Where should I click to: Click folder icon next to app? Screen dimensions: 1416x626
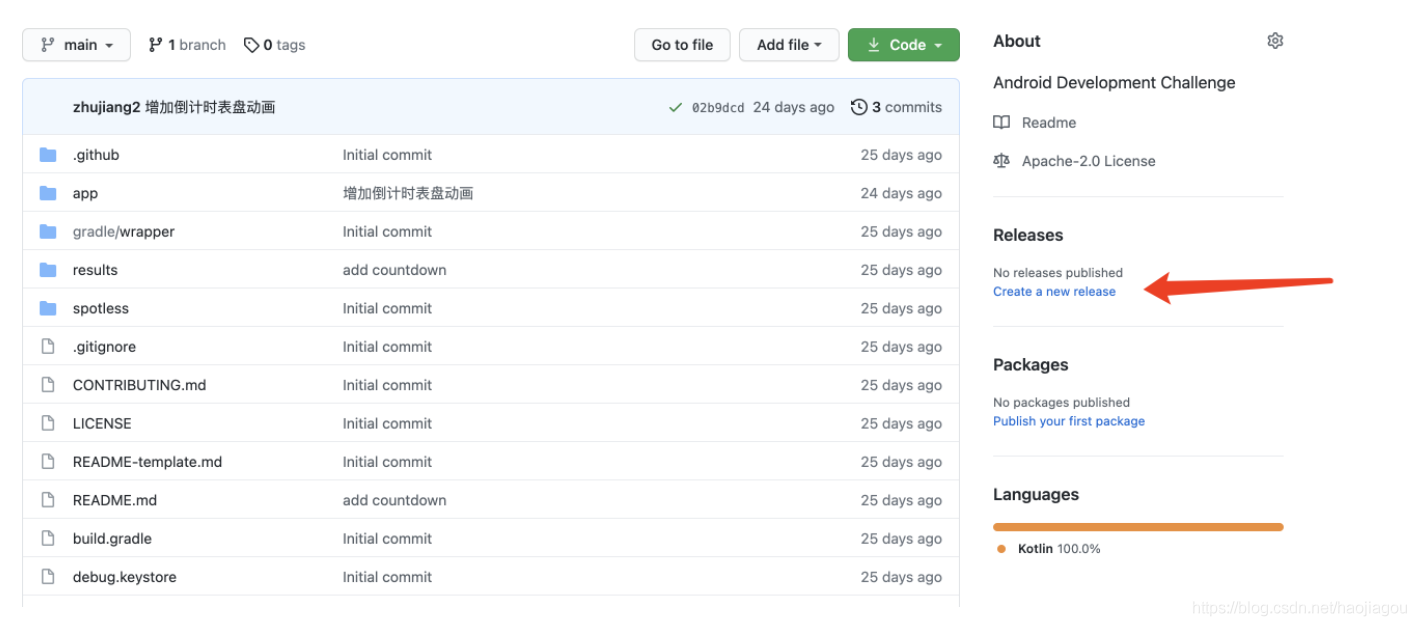pos(48,193)
